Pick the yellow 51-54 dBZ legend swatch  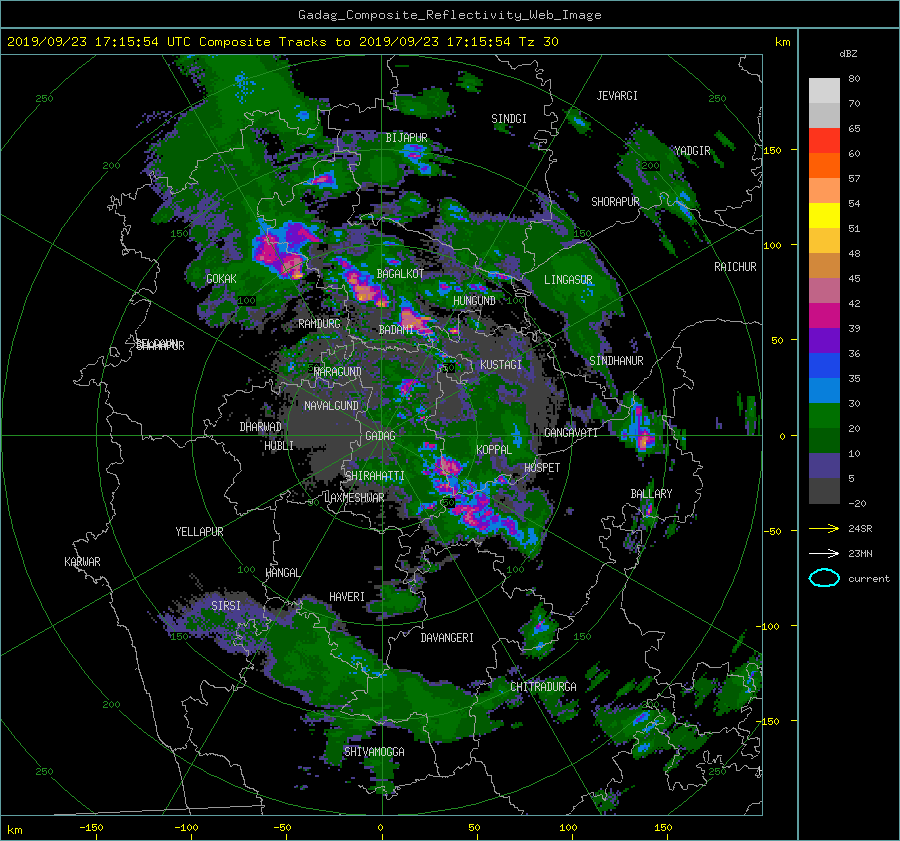[x=824, y=216]
